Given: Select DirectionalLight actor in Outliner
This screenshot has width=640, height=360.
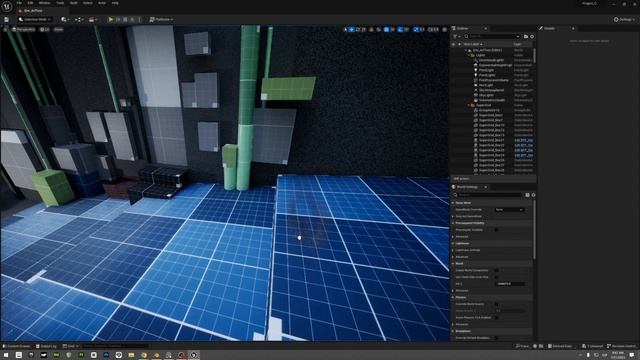Looking at the screenshot, I should [x=491, y=60].
